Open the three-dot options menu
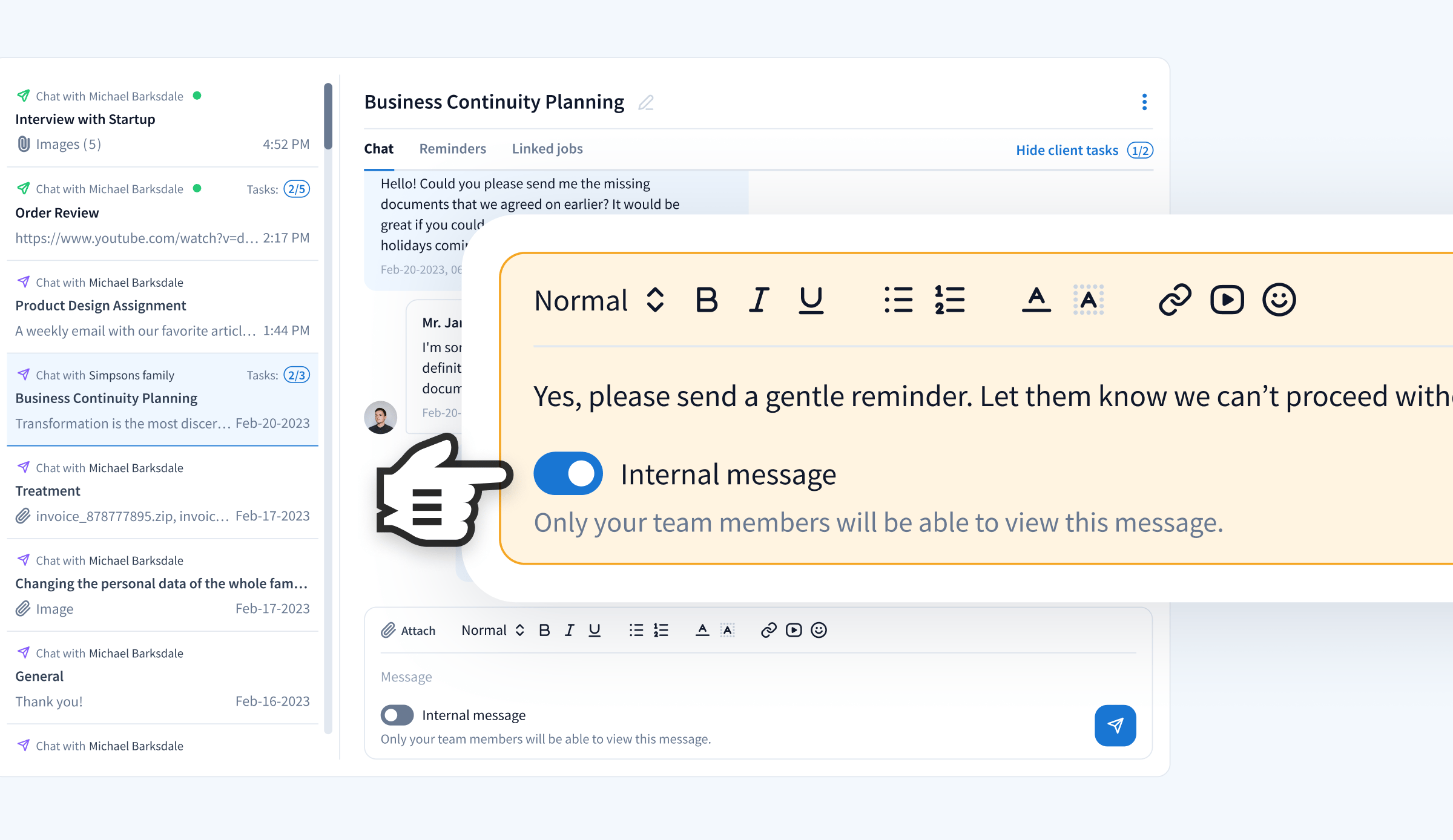 [1144, 102]
